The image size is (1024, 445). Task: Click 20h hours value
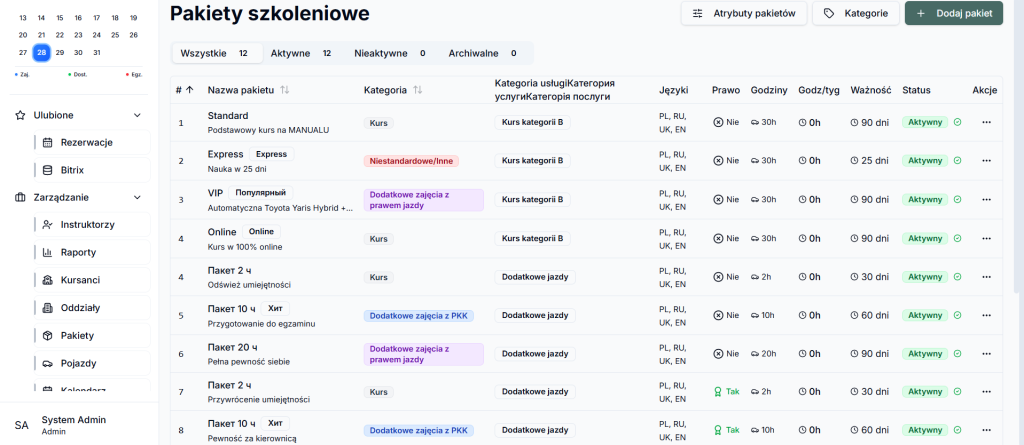(x=763, y=354)
